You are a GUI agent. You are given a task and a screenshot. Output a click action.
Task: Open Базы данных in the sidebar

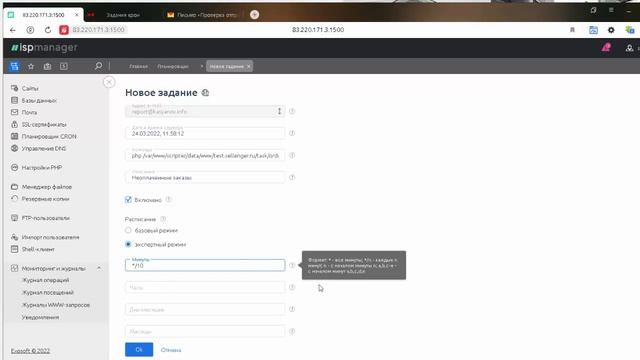[x=39, y=100]
